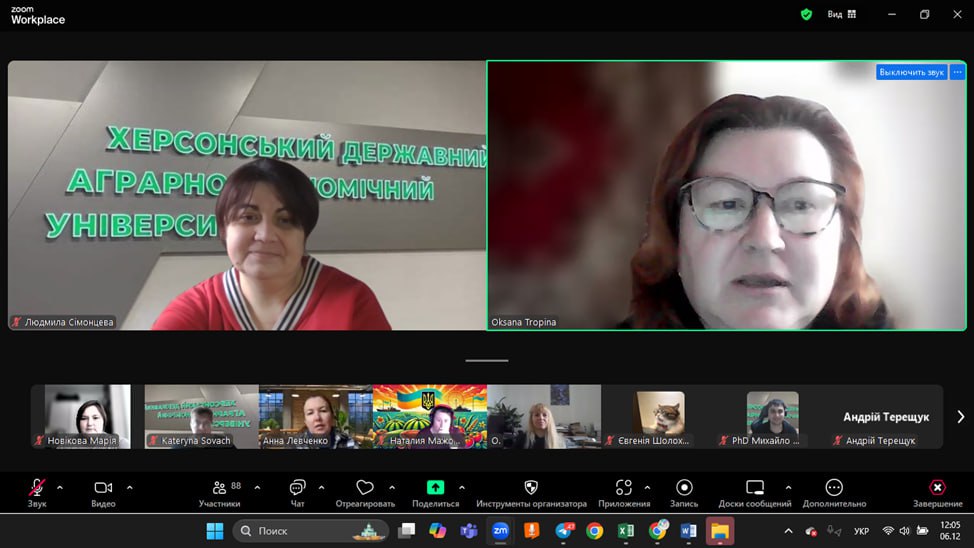Open the orange microphone app in taskbar
Screen dimensions: 974x548
point(532,531)
